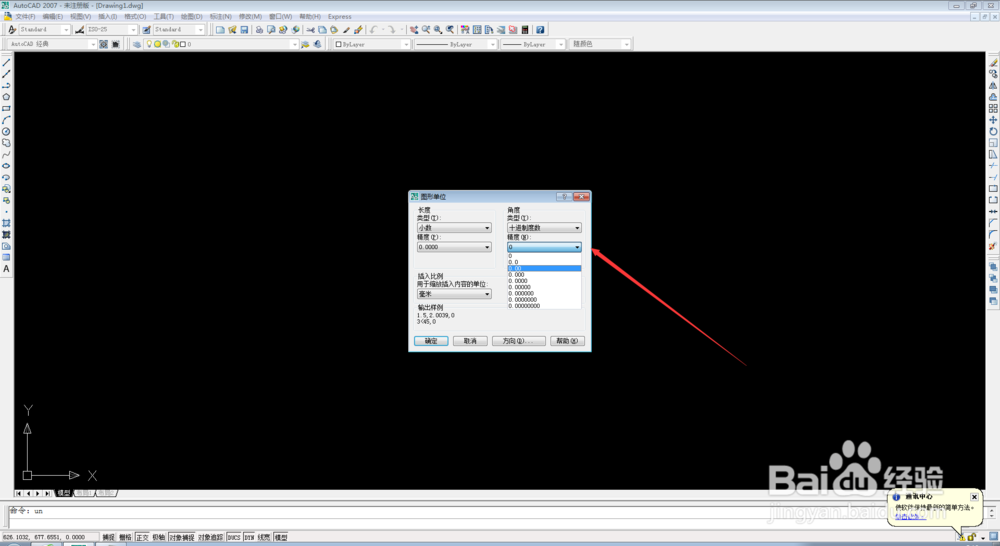Toggle 捕捉 snap mode in status bar
1000x546 pixels.
[109, 537]
